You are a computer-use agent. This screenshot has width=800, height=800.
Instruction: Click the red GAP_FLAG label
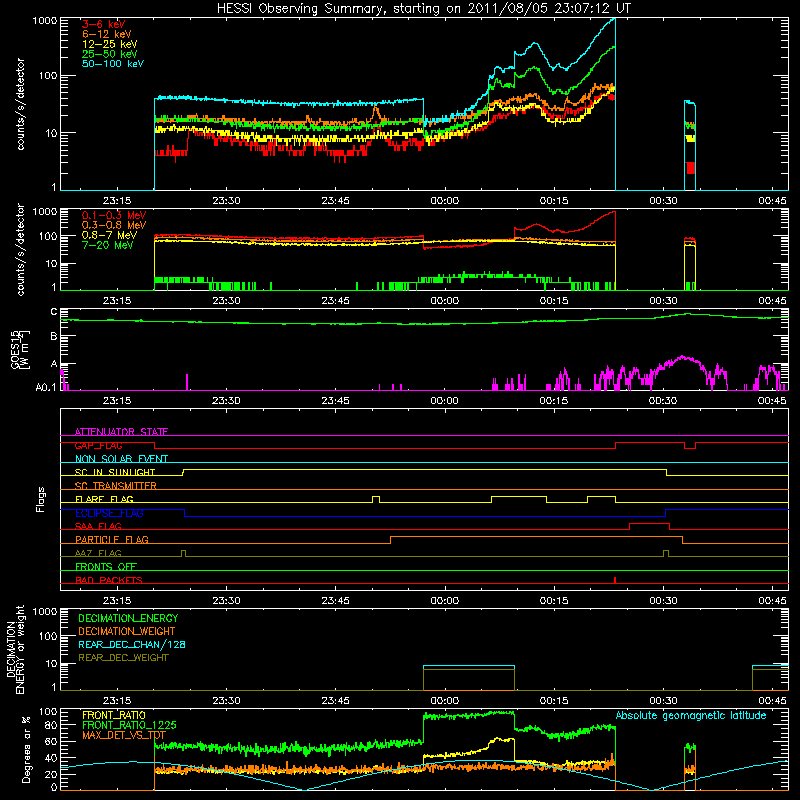tap(98, 445)
